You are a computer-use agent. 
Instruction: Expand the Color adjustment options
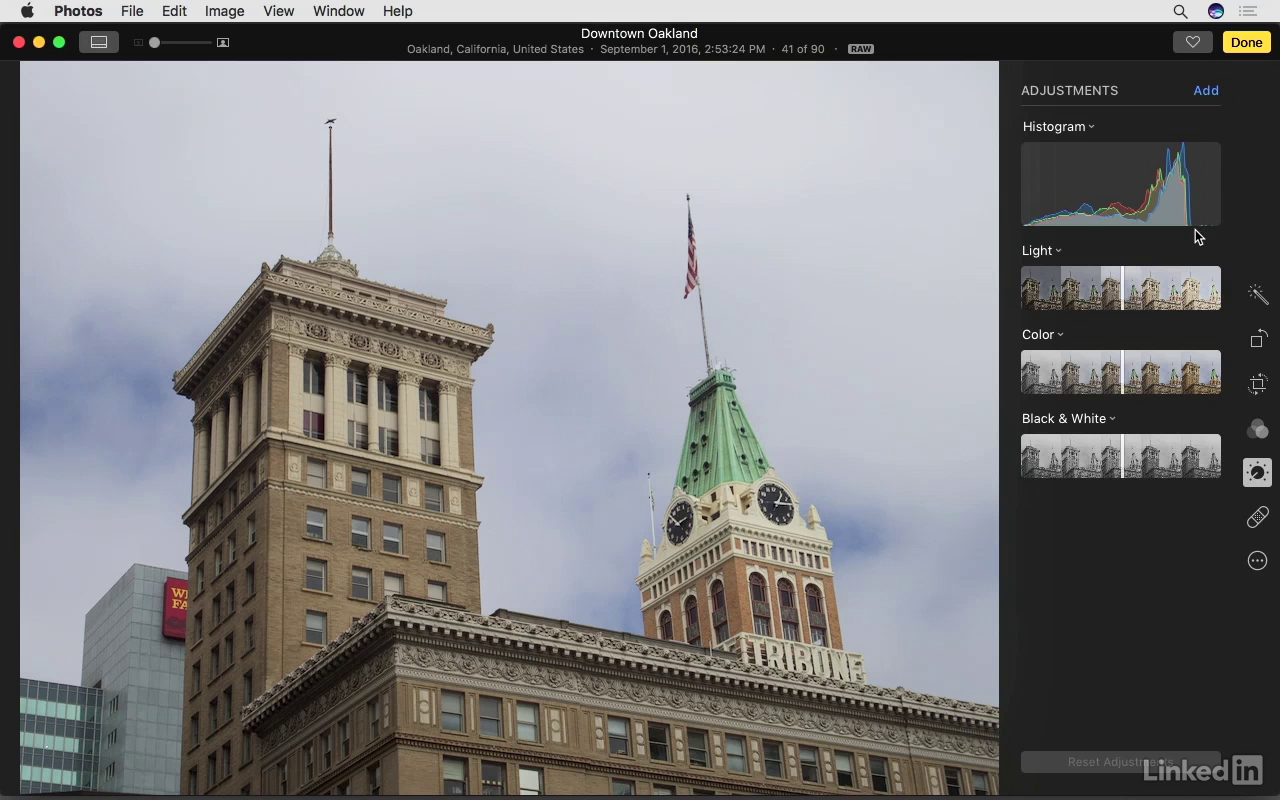[1060, 335]
